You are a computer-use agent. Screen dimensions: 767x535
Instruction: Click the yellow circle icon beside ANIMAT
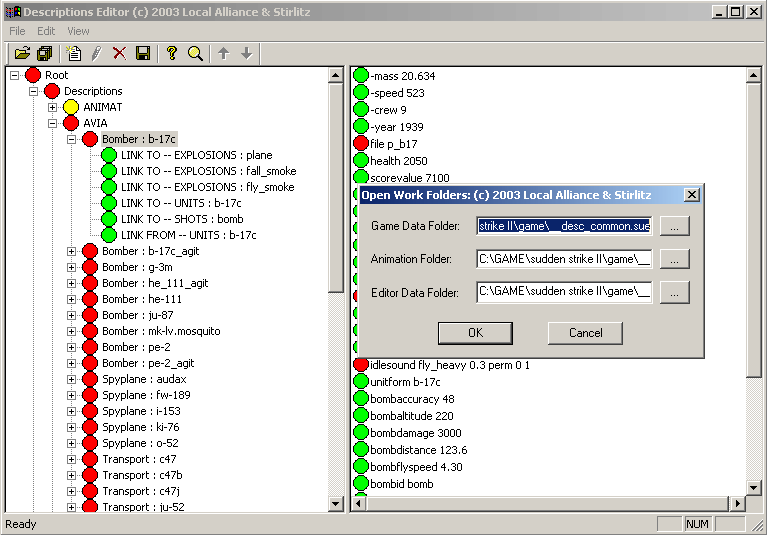point(71,107)
